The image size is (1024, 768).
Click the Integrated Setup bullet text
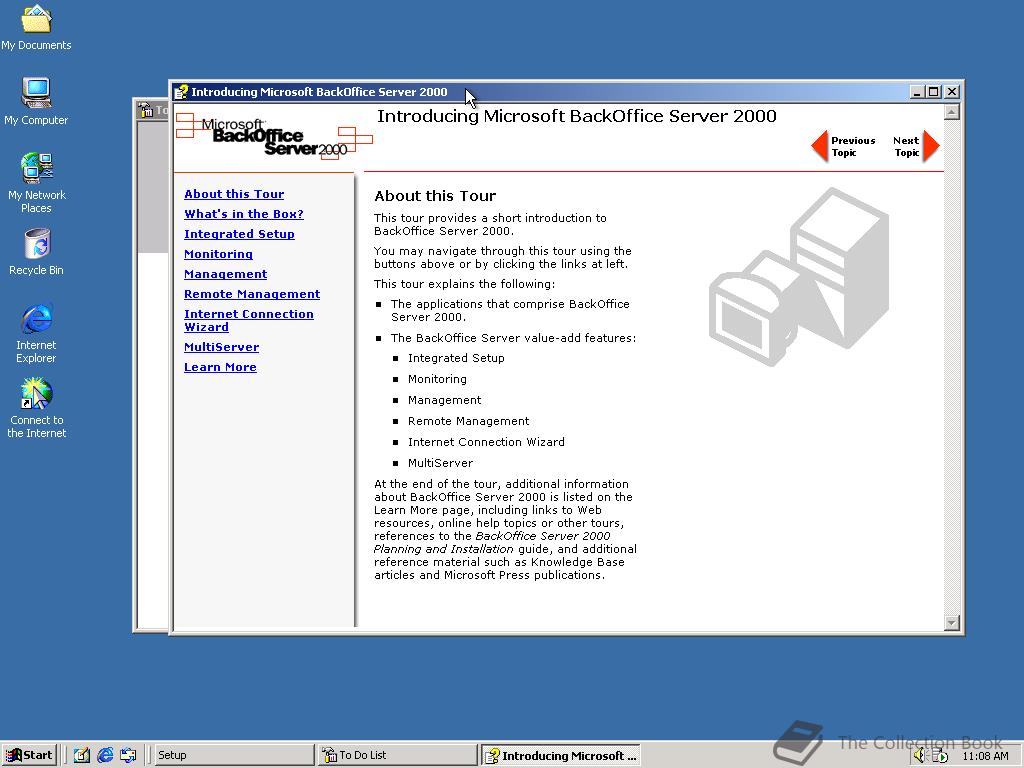pos(456,358)
